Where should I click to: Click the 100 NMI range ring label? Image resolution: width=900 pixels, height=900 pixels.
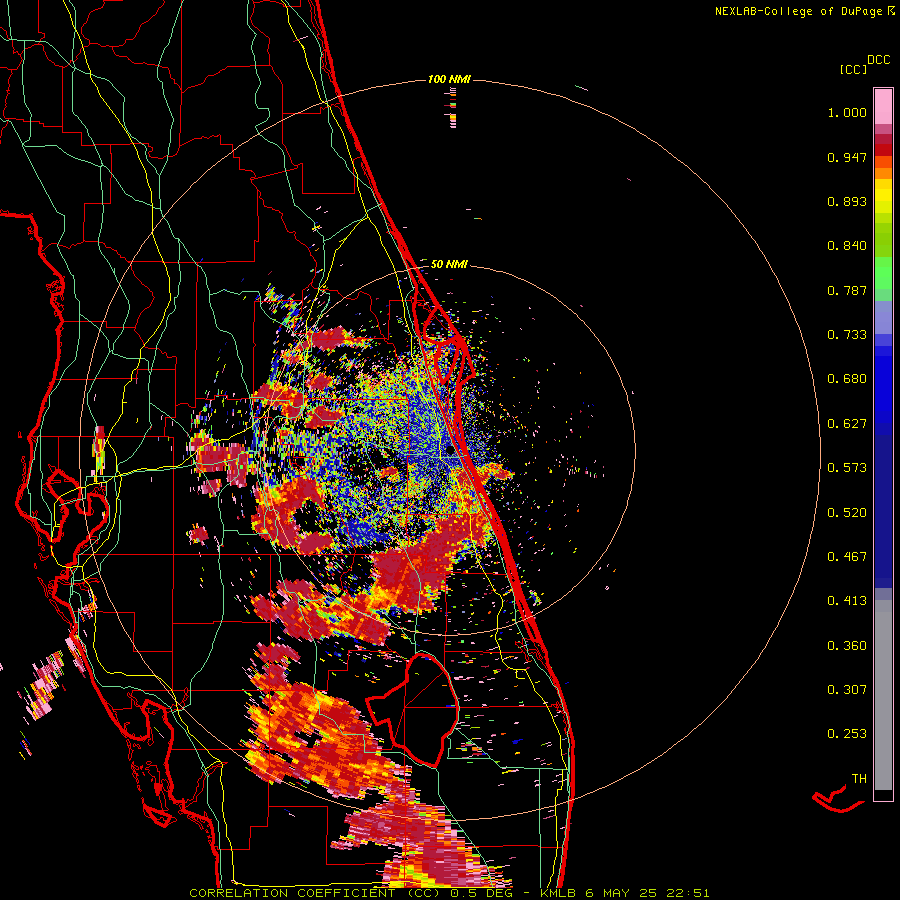click(x=449, y=79)
